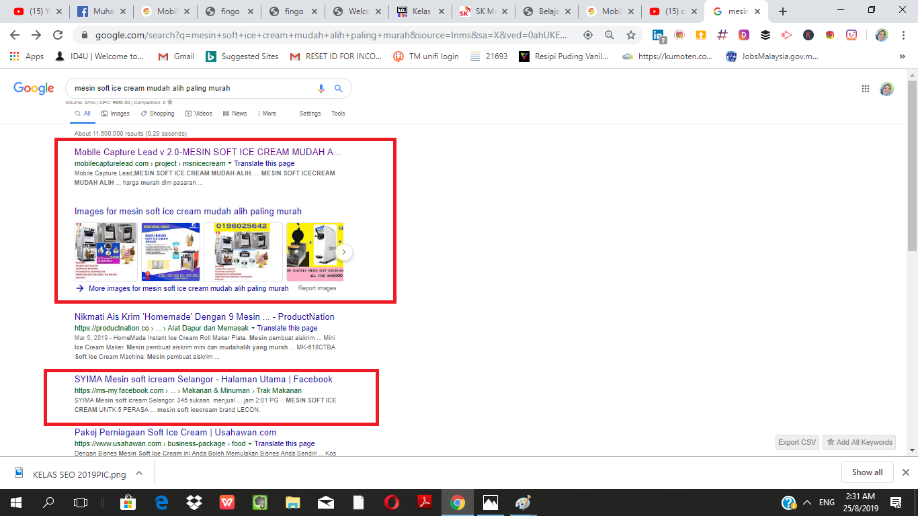The width and height of the screenshot is (918, 516).
Task: Open File Explorer from the taskbar
Action: click(293, 503)
